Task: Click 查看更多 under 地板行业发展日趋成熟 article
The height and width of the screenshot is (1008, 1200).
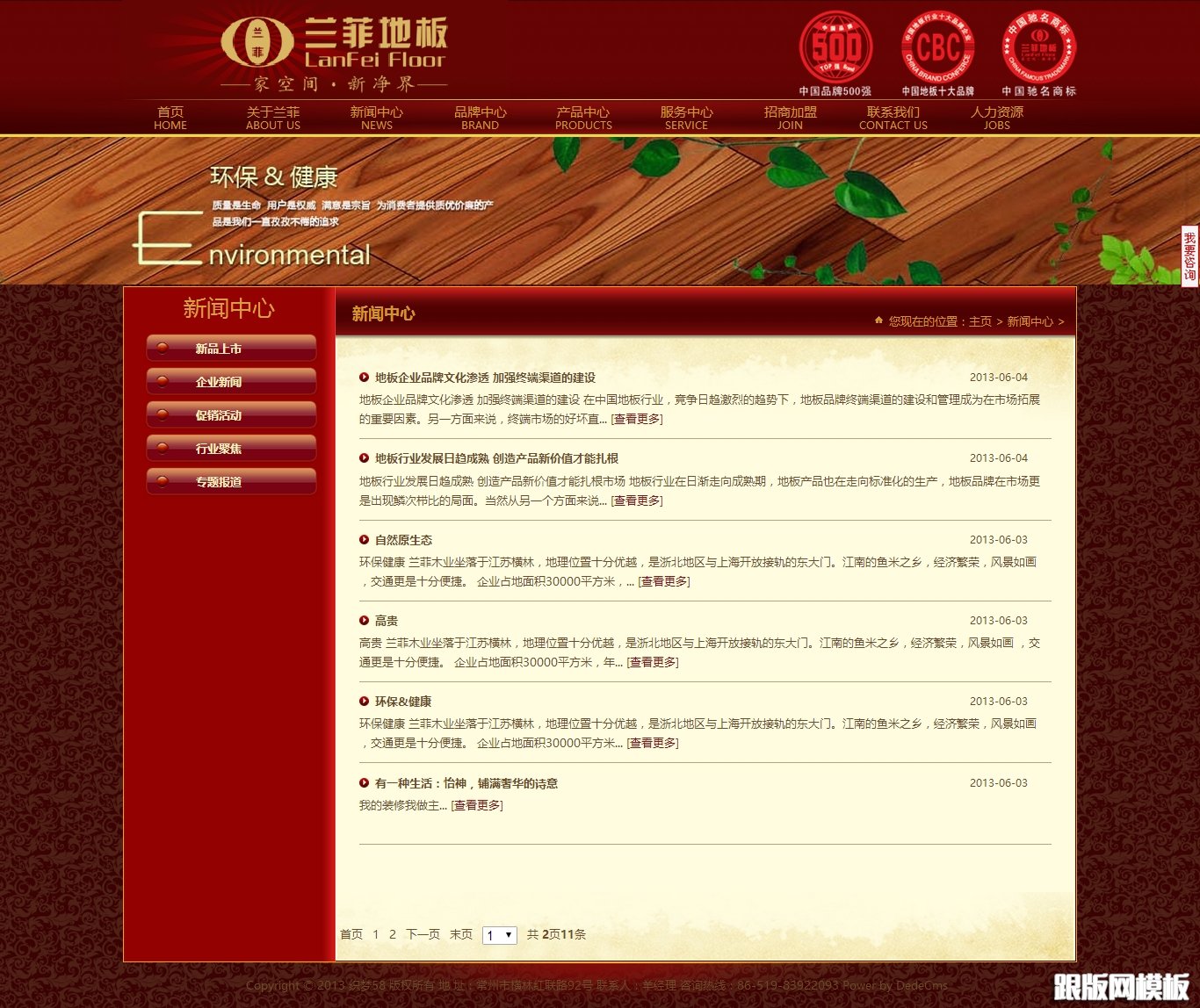Action: click(x=637, y=500)
